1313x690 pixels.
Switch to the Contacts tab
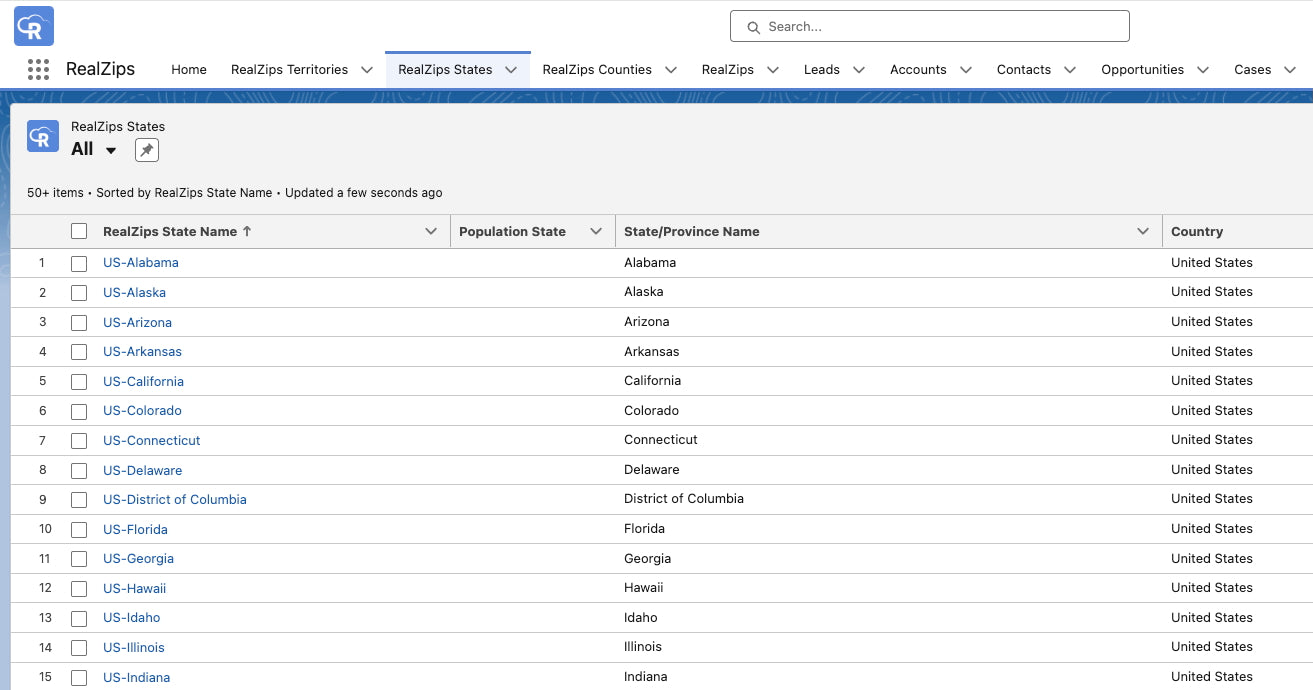[1024, 70]
